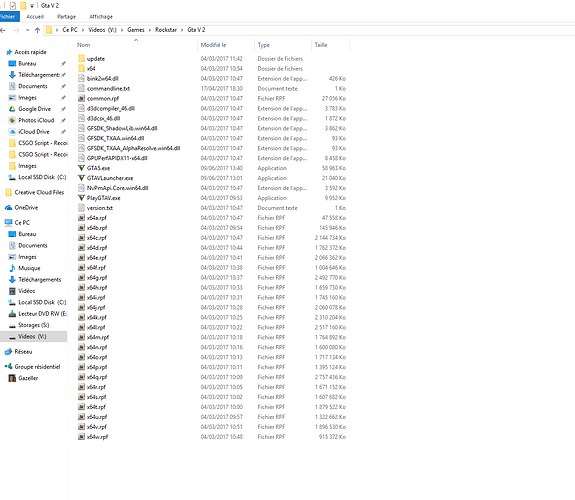
Task: Open Photos iCloud quick access item
Action: click(x=36, y=120)
